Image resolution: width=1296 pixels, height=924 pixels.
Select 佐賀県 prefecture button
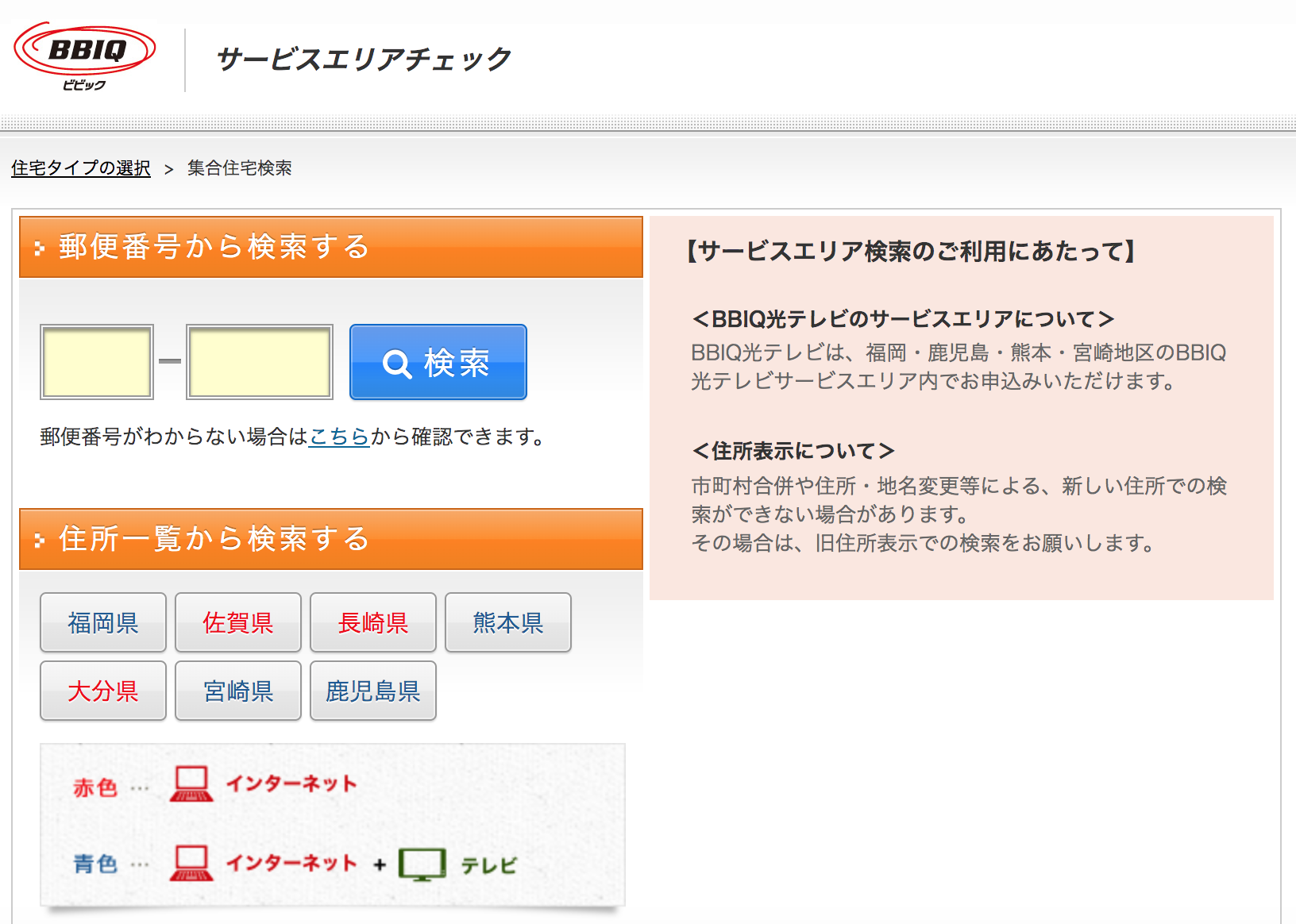click(x=238, y=622)
